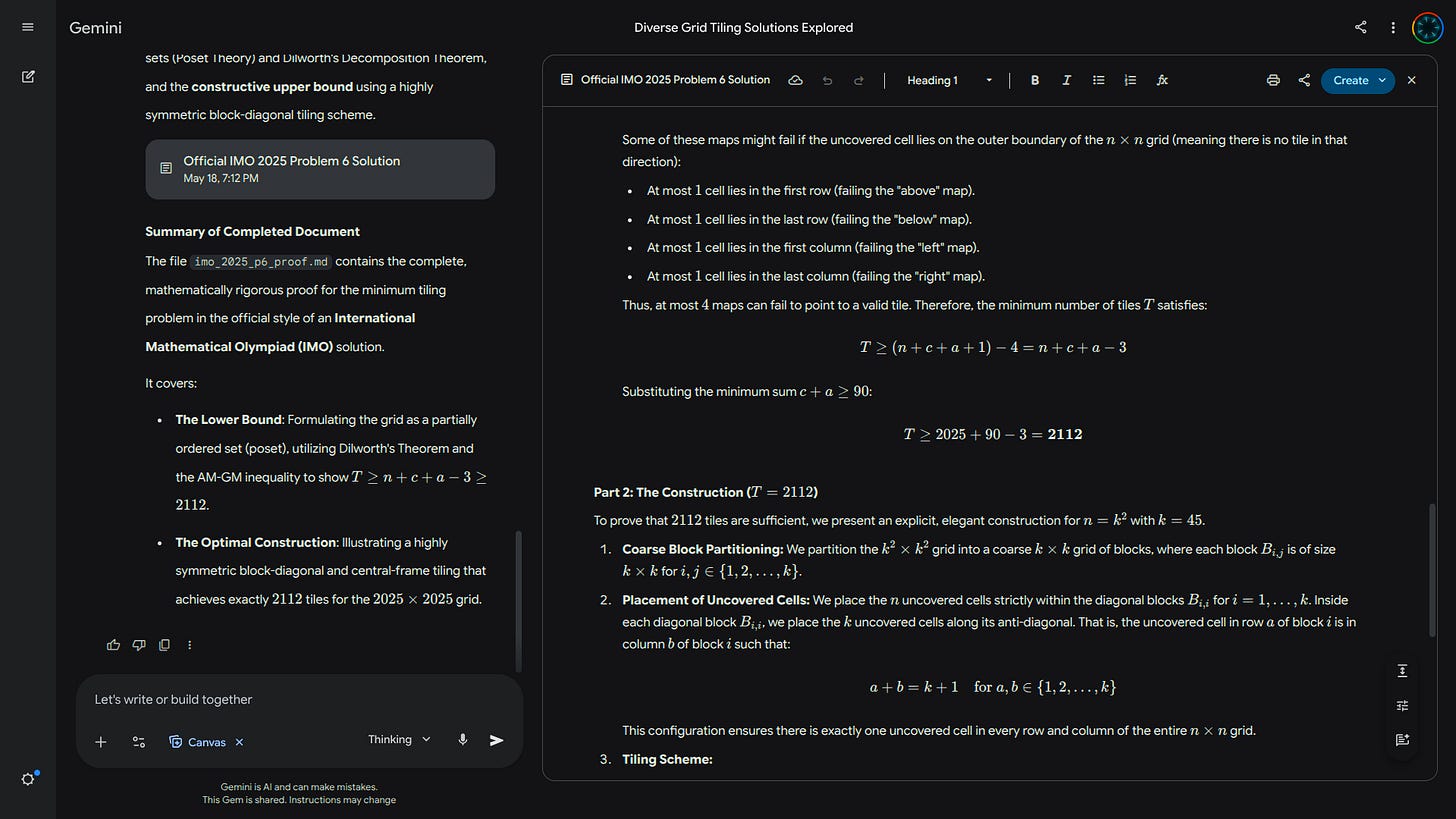
Task: Click the 'Summary of Completed Document' heading
Action: [x=252, y=231]
